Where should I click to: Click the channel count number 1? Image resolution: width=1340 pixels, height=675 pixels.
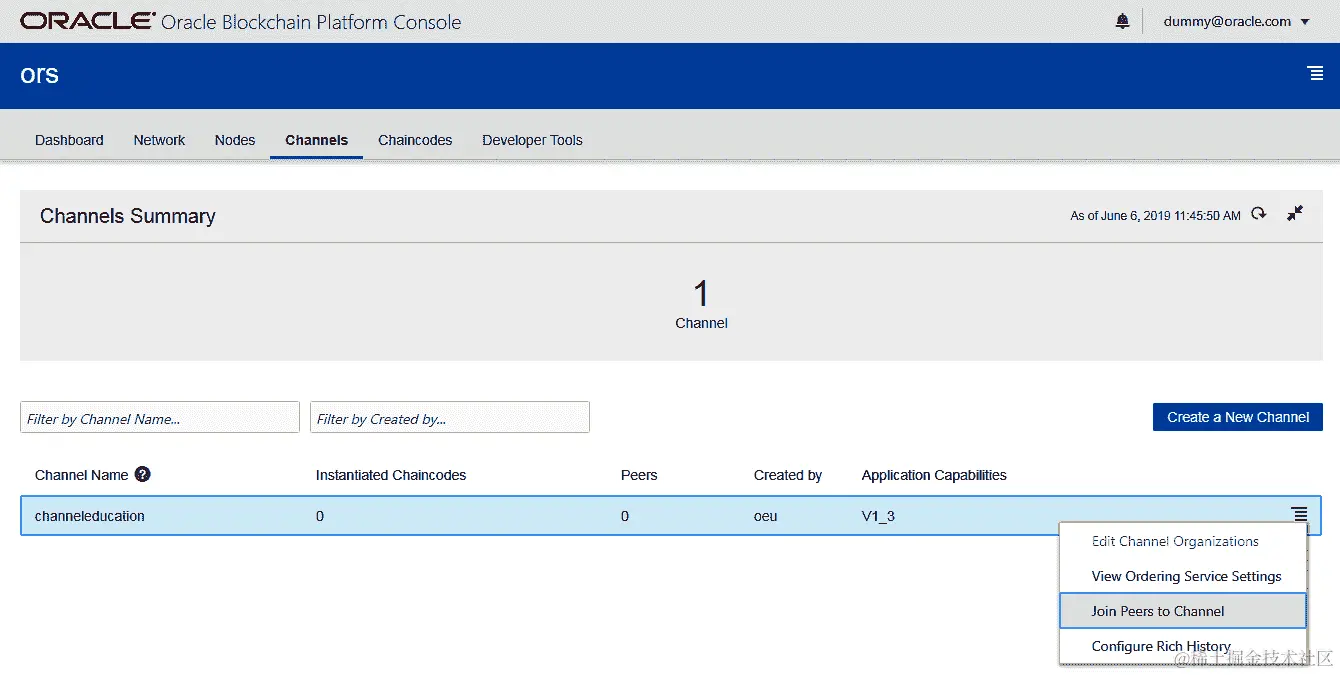(701, 293)
